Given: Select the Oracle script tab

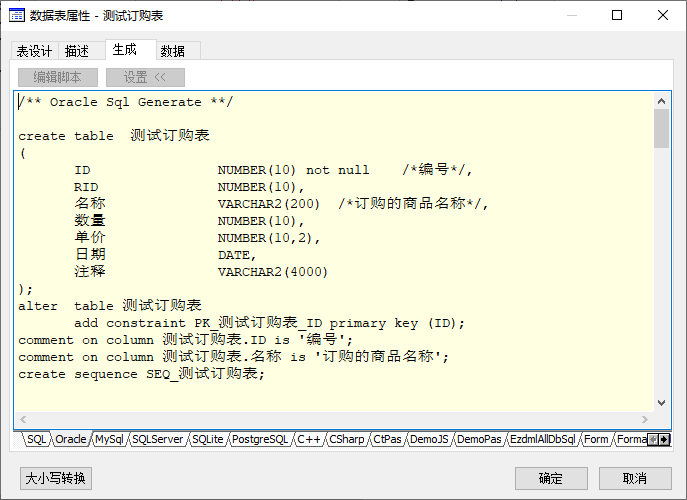Looking at the screenshot, I should (71, 439).
